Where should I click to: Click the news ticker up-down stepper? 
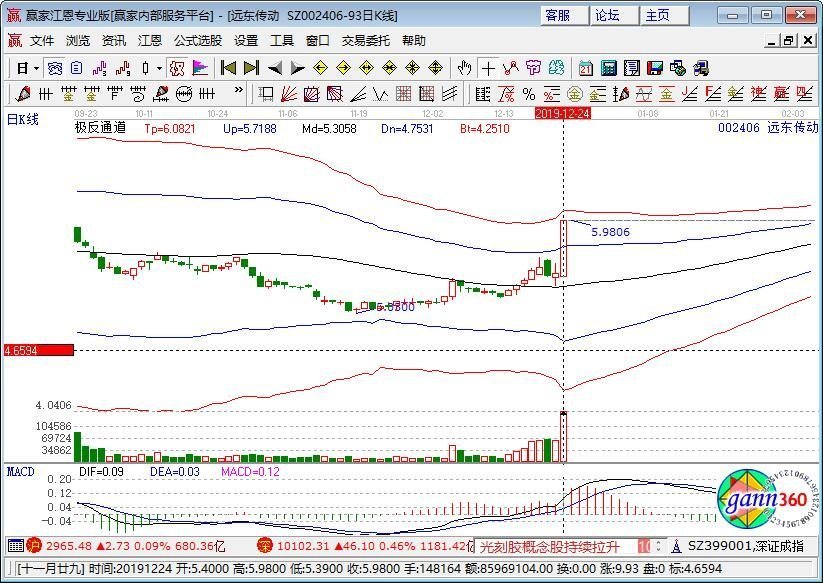(x=658, y=546)
